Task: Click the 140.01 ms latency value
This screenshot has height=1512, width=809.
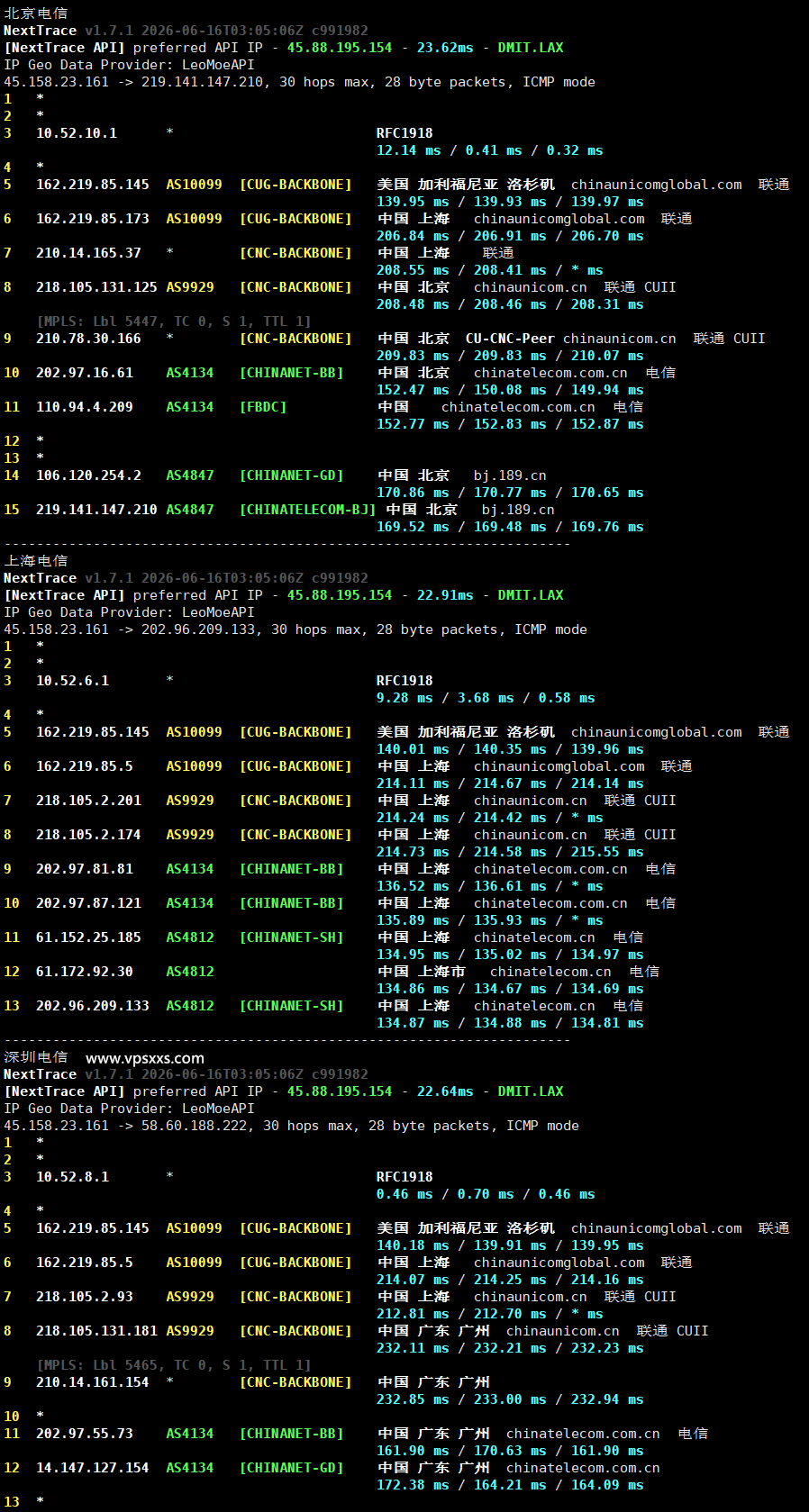Action: pos(413,749)
